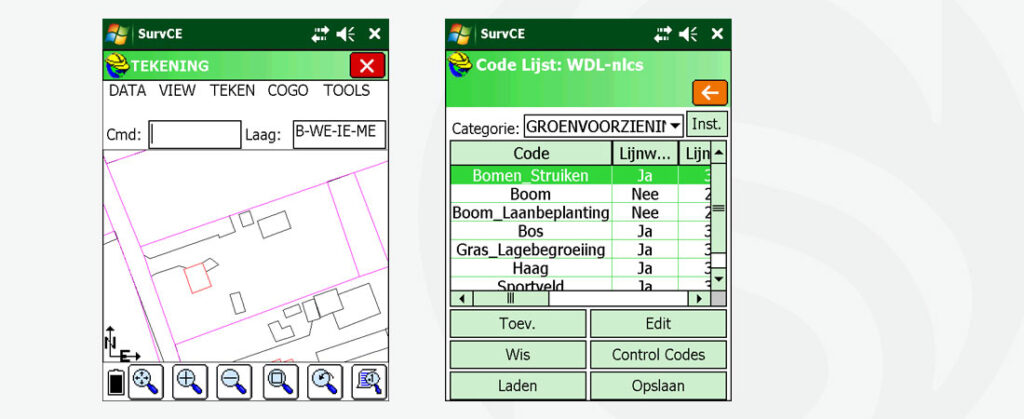Click the Code column header
The width and height of the screenshot is (1024, 419).
[x=531, y=153]
